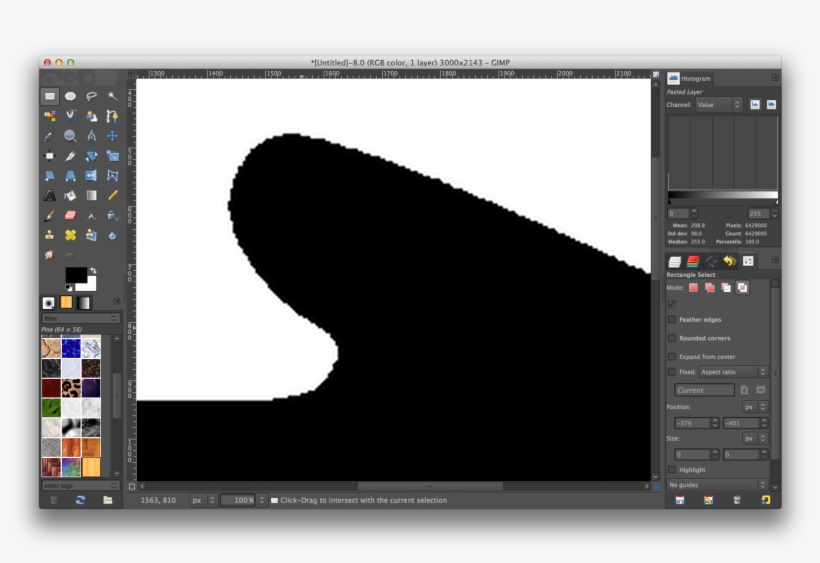Open the Size unit px dropdown

[x=755, y=438]
